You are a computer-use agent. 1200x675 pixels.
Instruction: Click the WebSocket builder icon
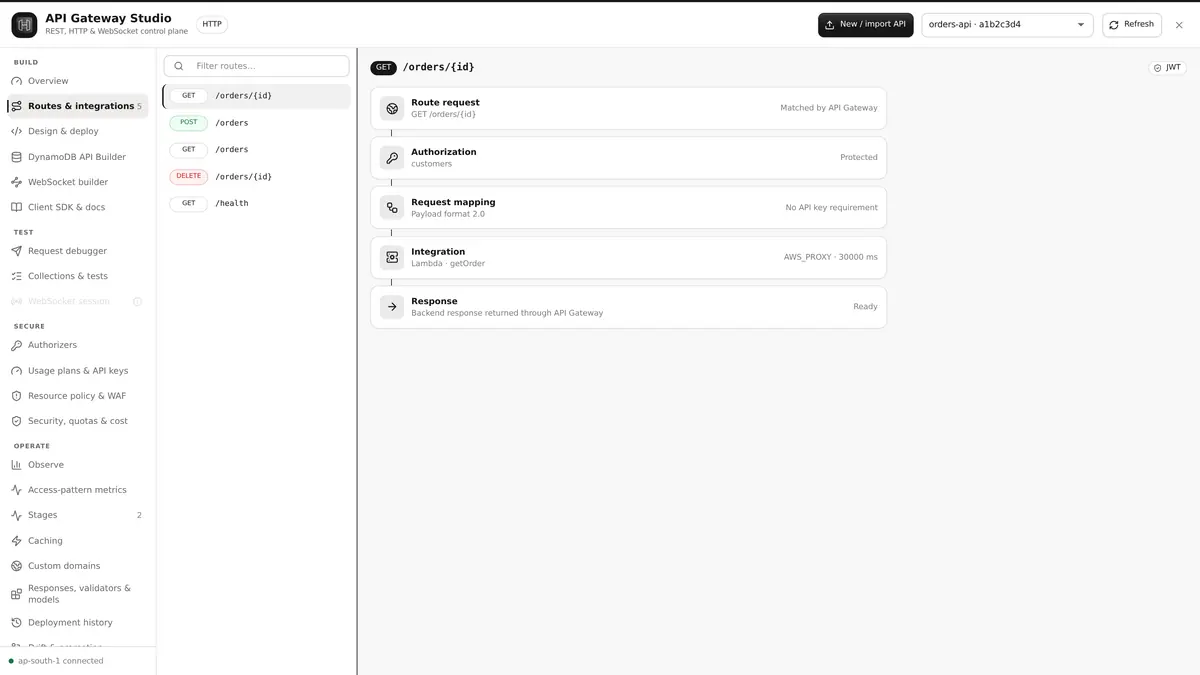(16, 182)
